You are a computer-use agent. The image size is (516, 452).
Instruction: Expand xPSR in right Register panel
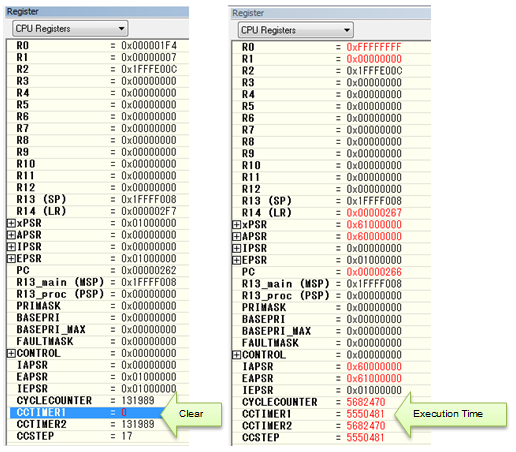coord(236,225)
